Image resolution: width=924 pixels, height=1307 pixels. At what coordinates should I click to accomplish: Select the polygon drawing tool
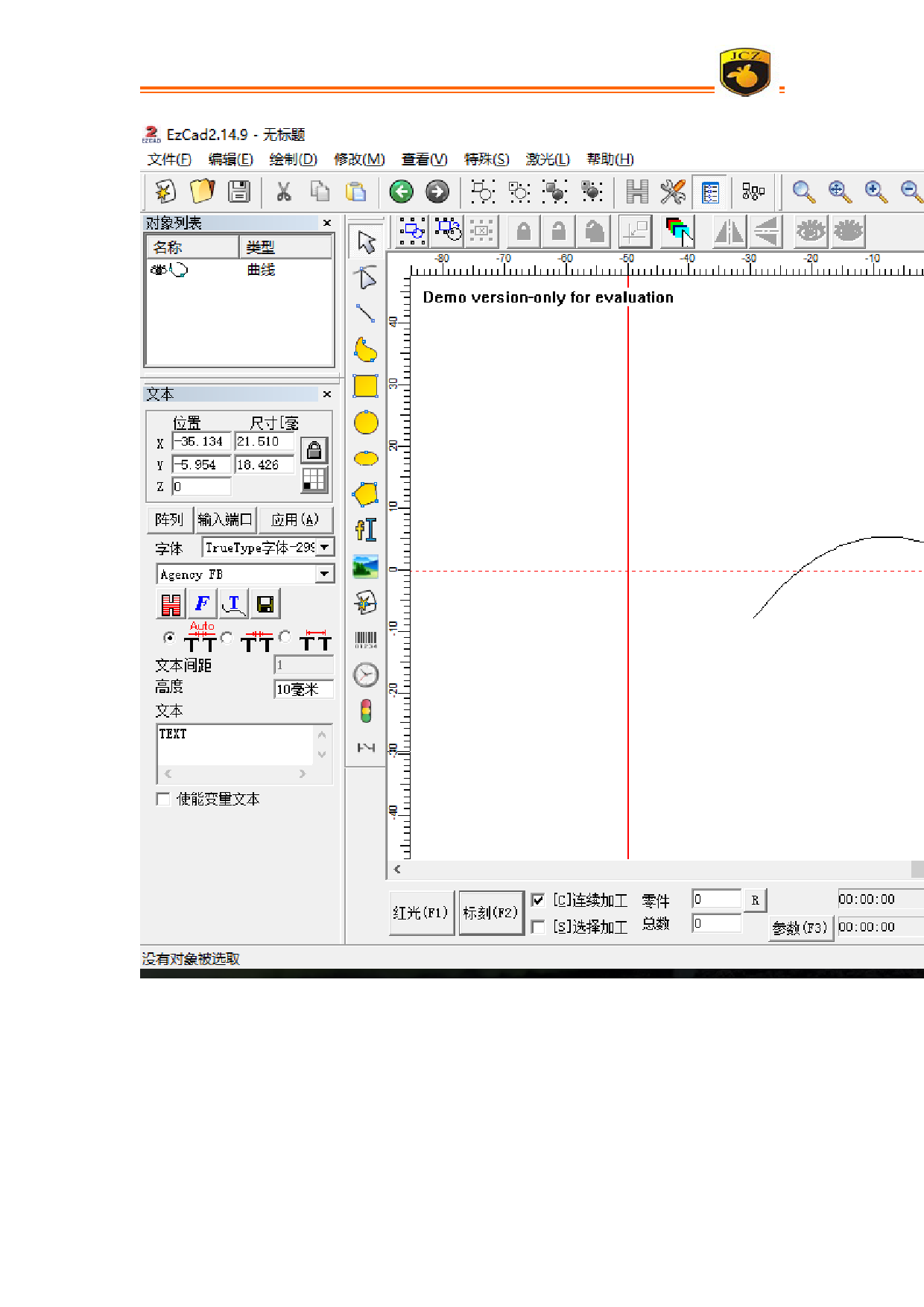point(365,493)
